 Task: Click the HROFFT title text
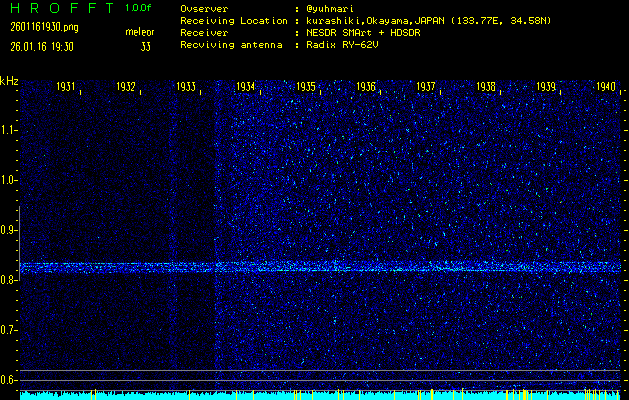[63, 8]
